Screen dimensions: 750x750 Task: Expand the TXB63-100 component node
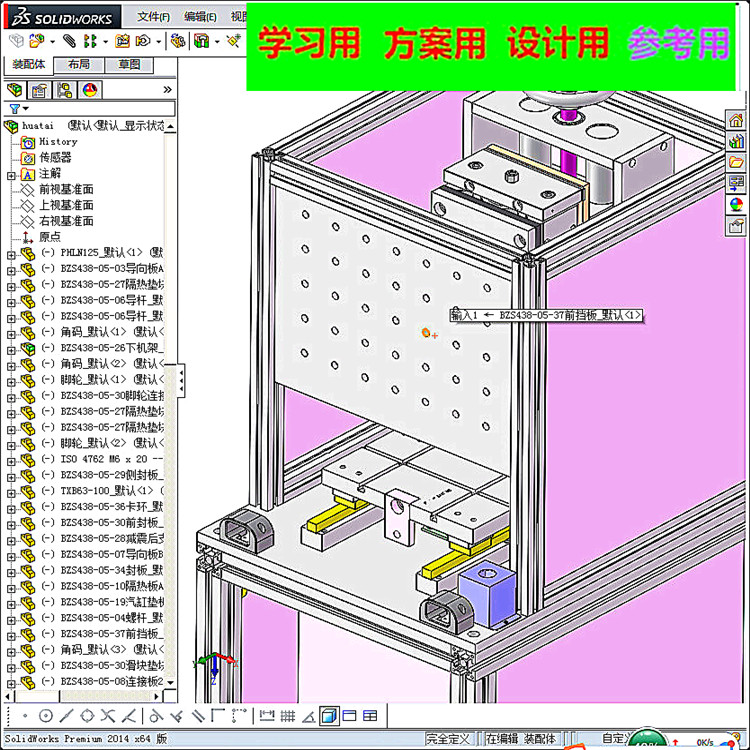coord(11,493)
